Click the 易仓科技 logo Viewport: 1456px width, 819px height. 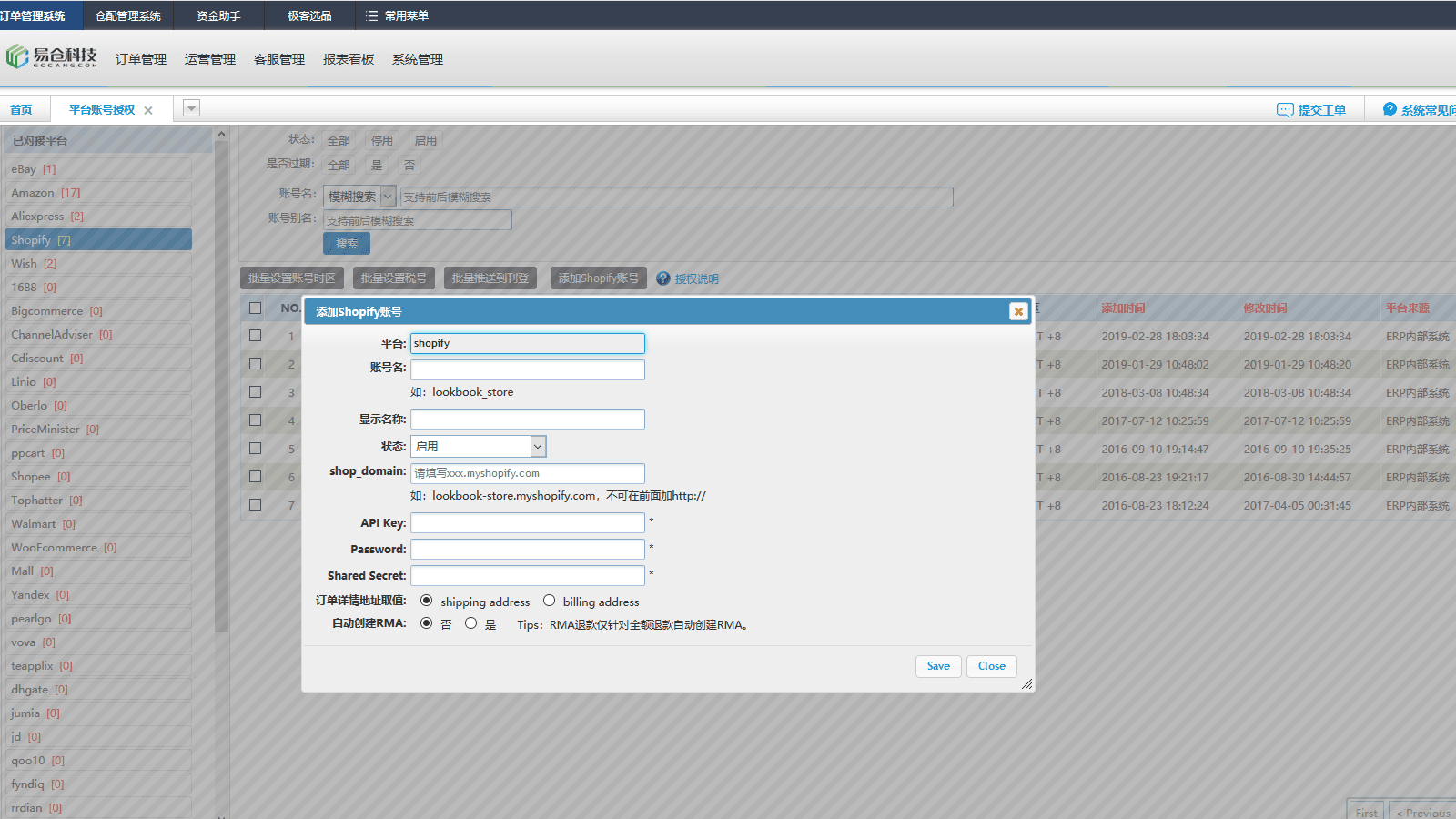point(52,57)
